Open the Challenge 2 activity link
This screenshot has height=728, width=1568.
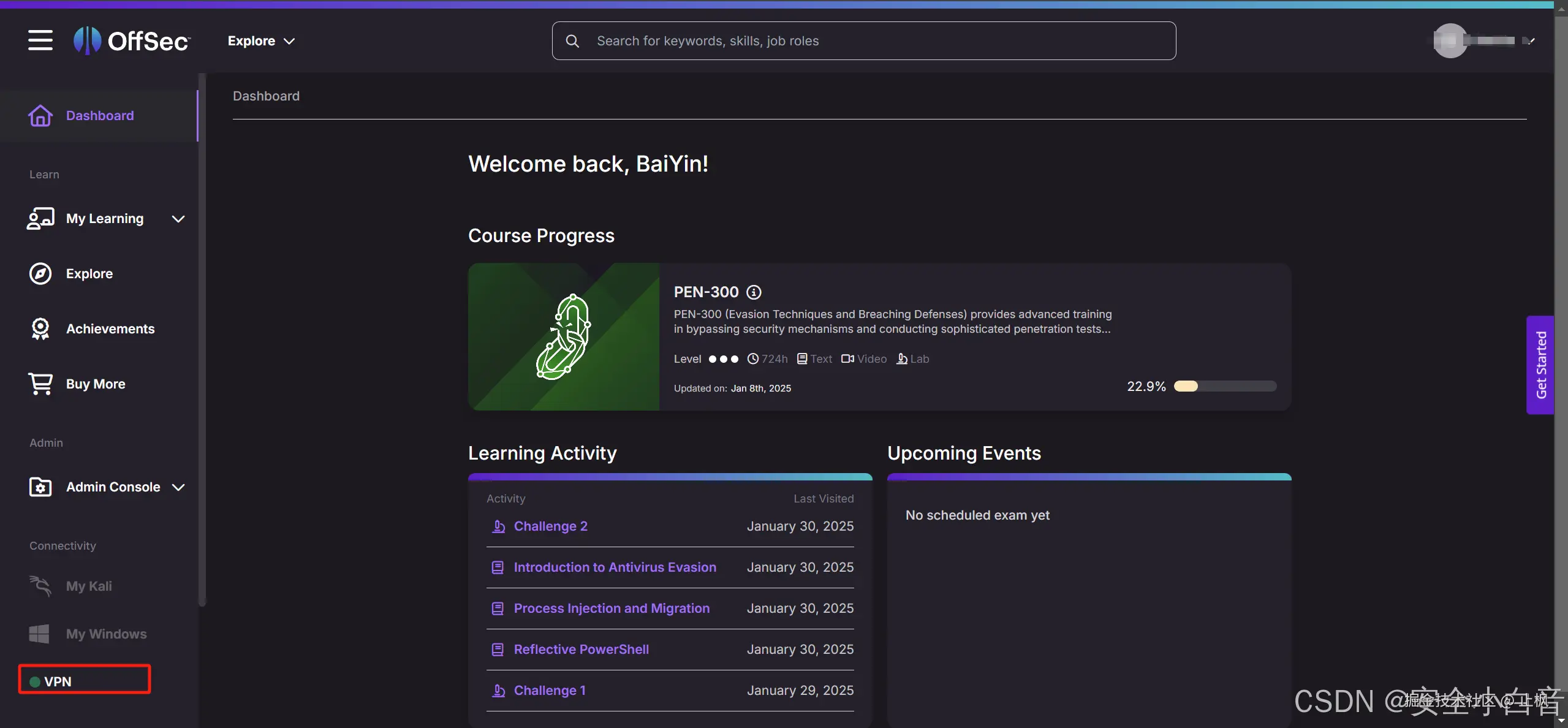pyautogui.click(x=550, y=526)
